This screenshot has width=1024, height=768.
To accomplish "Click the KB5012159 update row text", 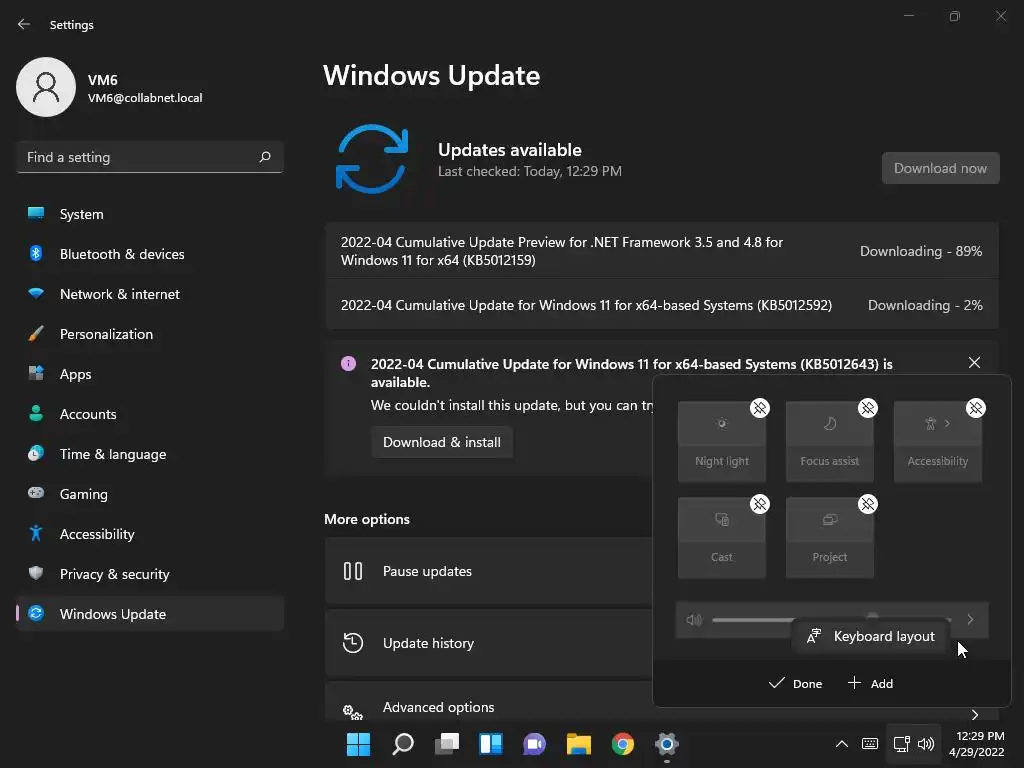I will tap(562, 251).
